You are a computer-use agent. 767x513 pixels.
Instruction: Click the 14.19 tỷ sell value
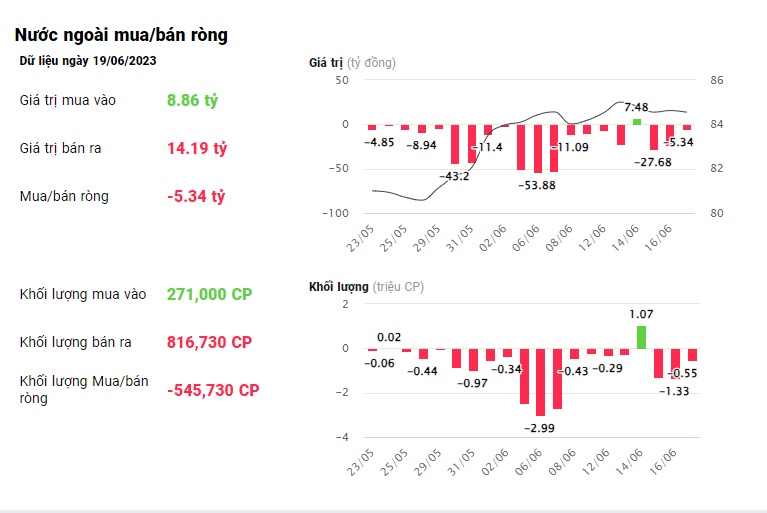[x=197, y=148]
